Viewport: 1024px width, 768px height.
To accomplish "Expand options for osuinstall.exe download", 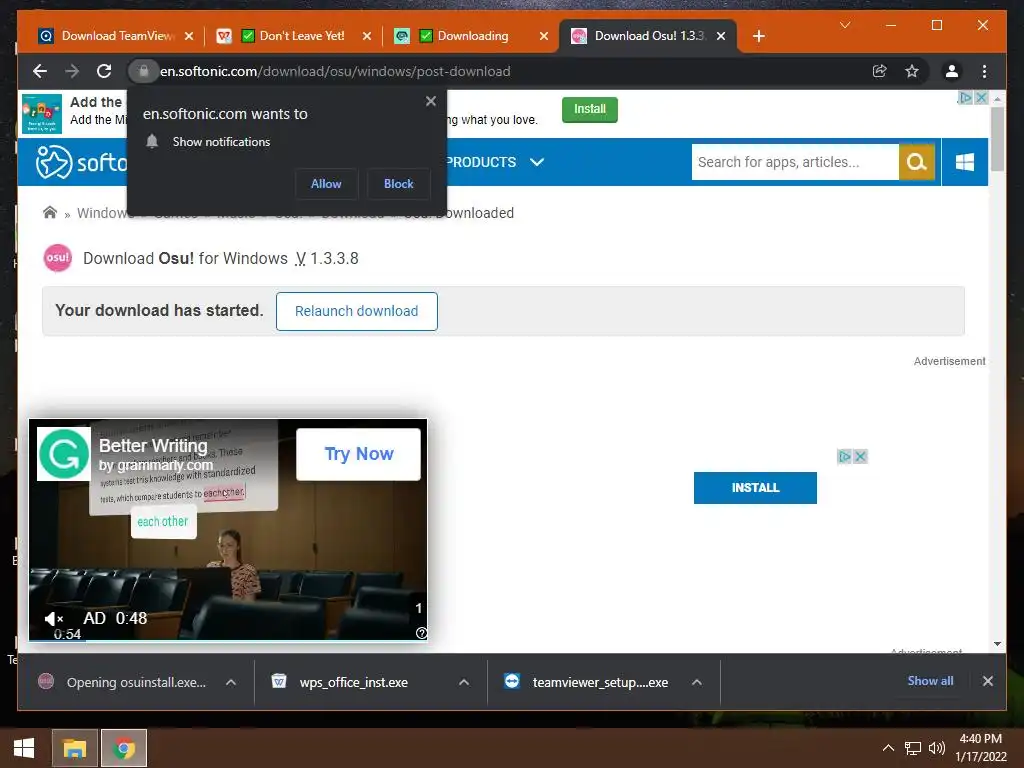I will pyautogui.click(x=231, y=682).
